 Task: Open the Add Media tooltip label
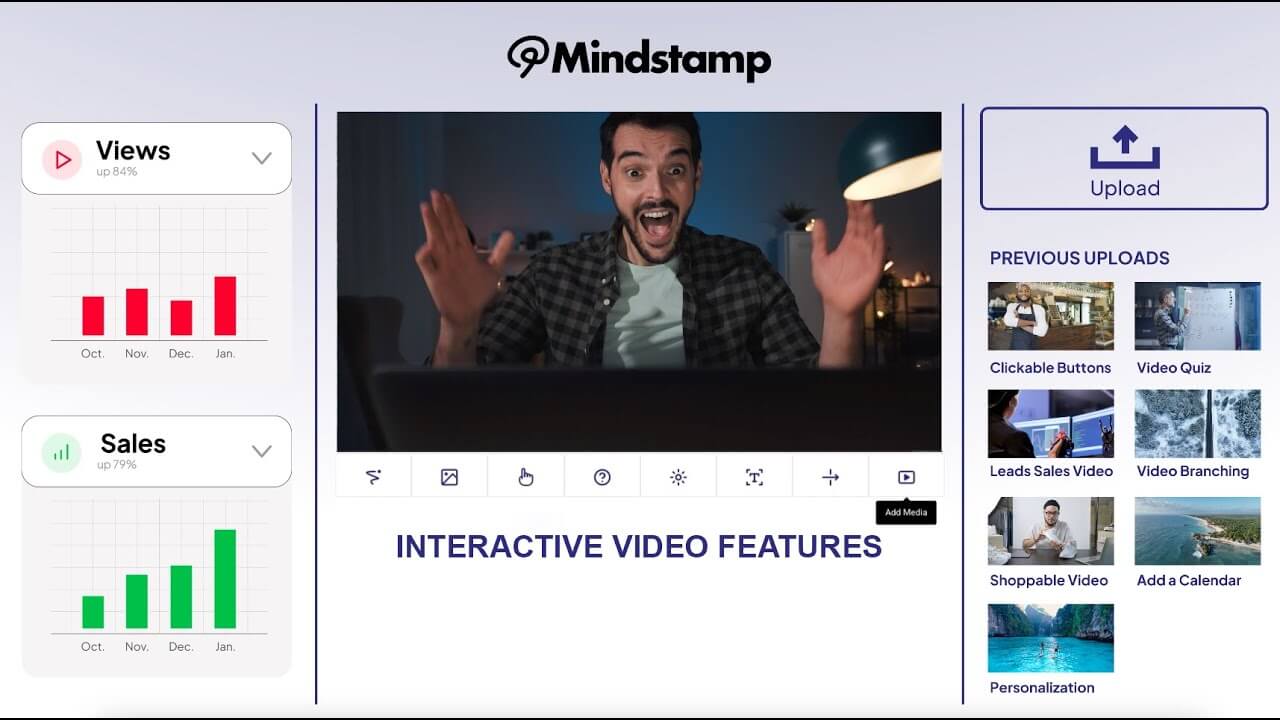point(906,512)
